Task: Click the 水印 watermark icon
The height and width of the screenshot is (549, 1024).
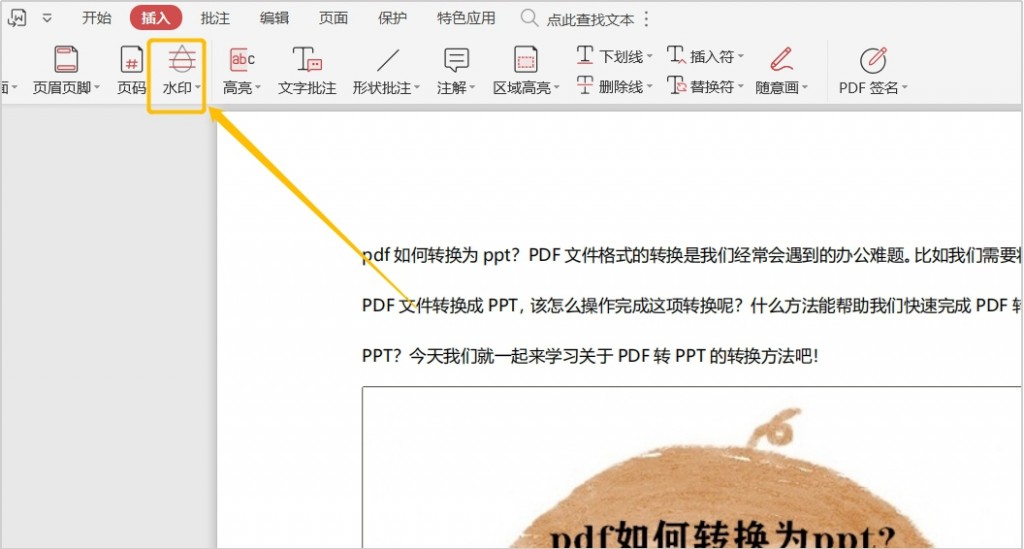Action: pos(182,59)
